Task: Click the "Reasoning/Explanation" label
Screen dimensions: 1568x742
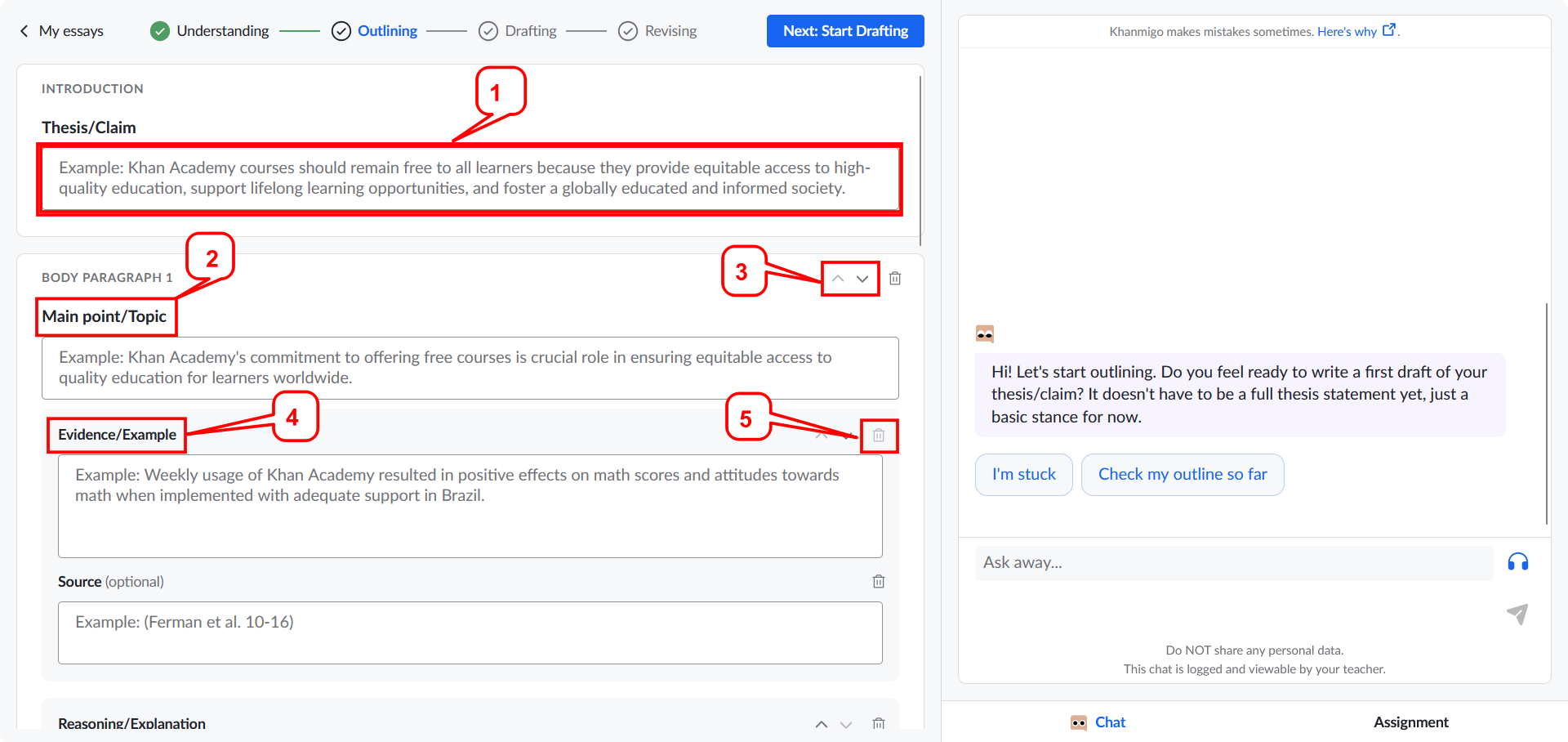Action: [x=131, y=724]
